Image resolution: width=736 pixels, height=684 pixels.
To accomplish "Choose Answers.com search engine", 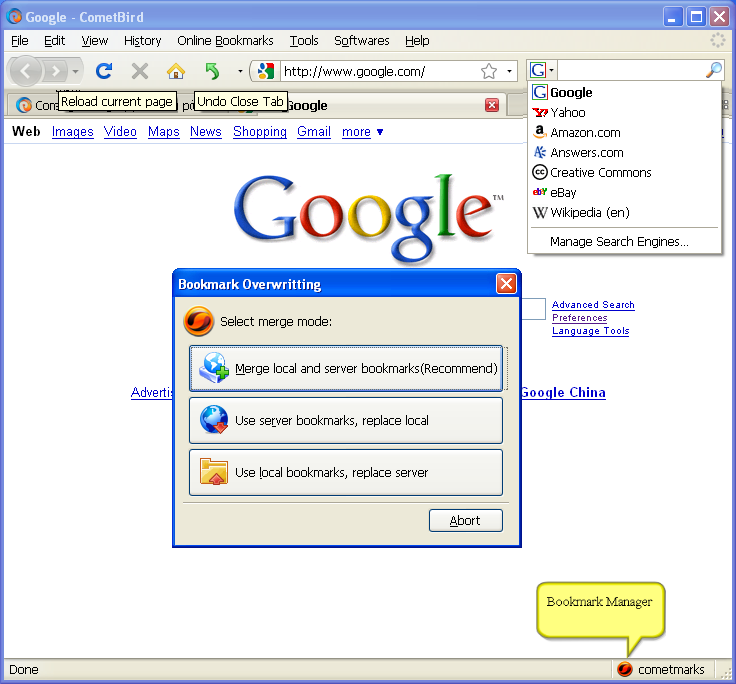I will pos(624,153).
